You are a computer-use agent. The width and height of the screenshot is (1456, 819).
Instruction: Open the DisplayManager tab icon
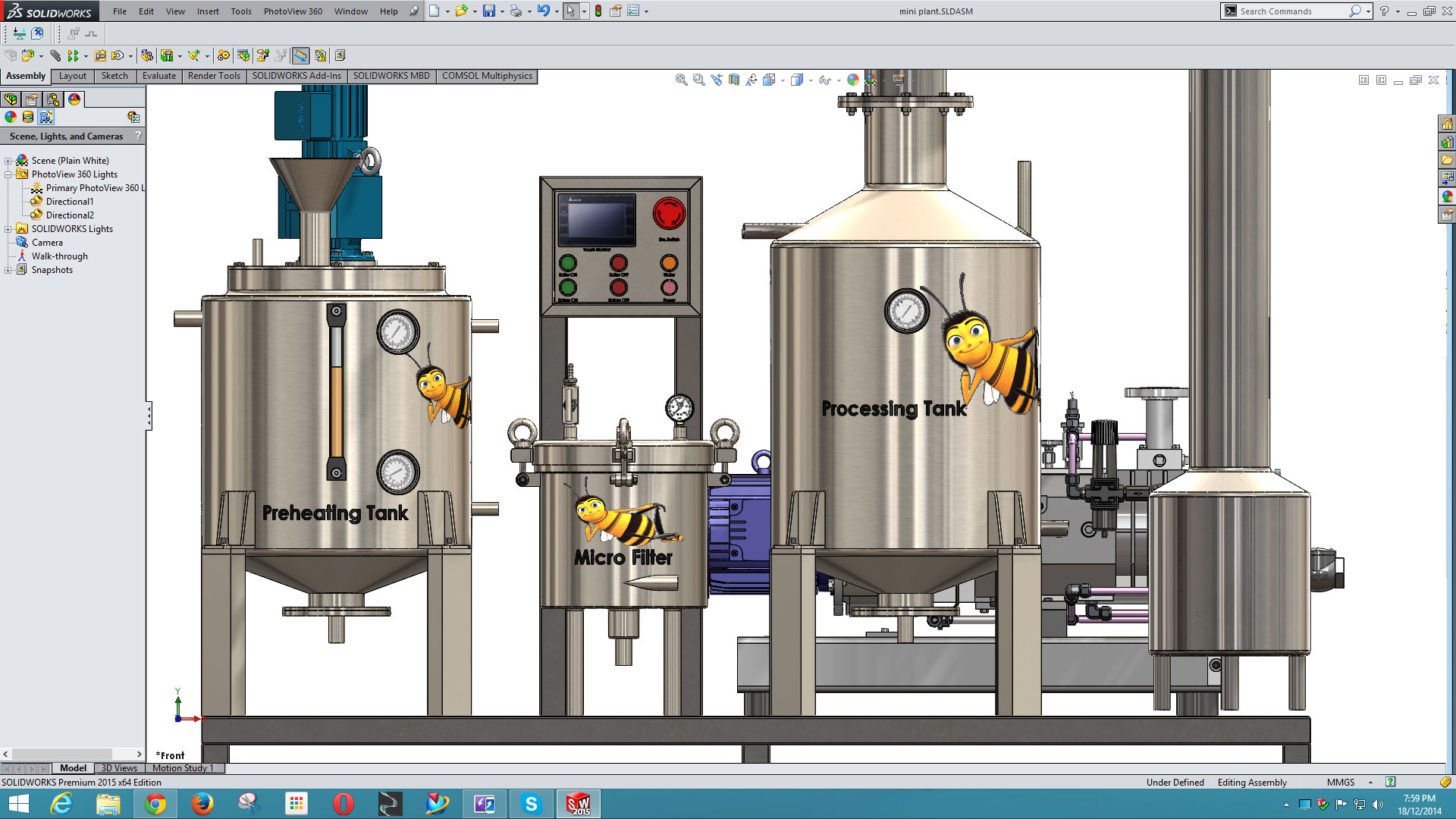[x=74, y=99]
